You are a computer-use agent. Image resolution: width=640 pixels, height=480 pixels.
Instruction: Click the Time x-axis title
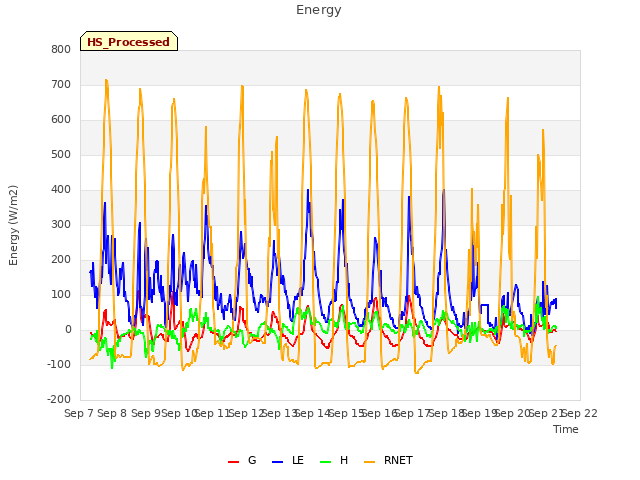coord(566,429)
